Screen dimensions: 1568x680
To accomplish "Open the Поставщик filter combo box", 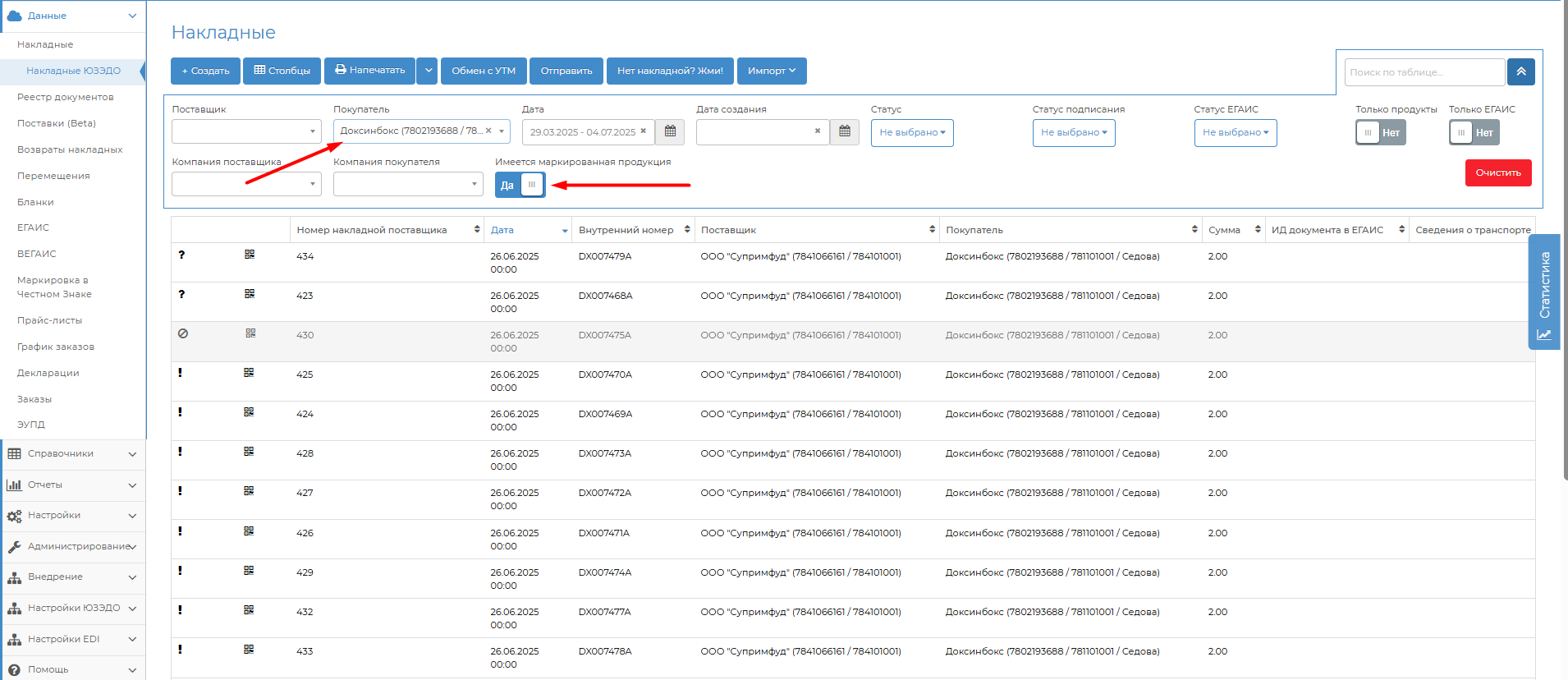I will pos(246,132).
